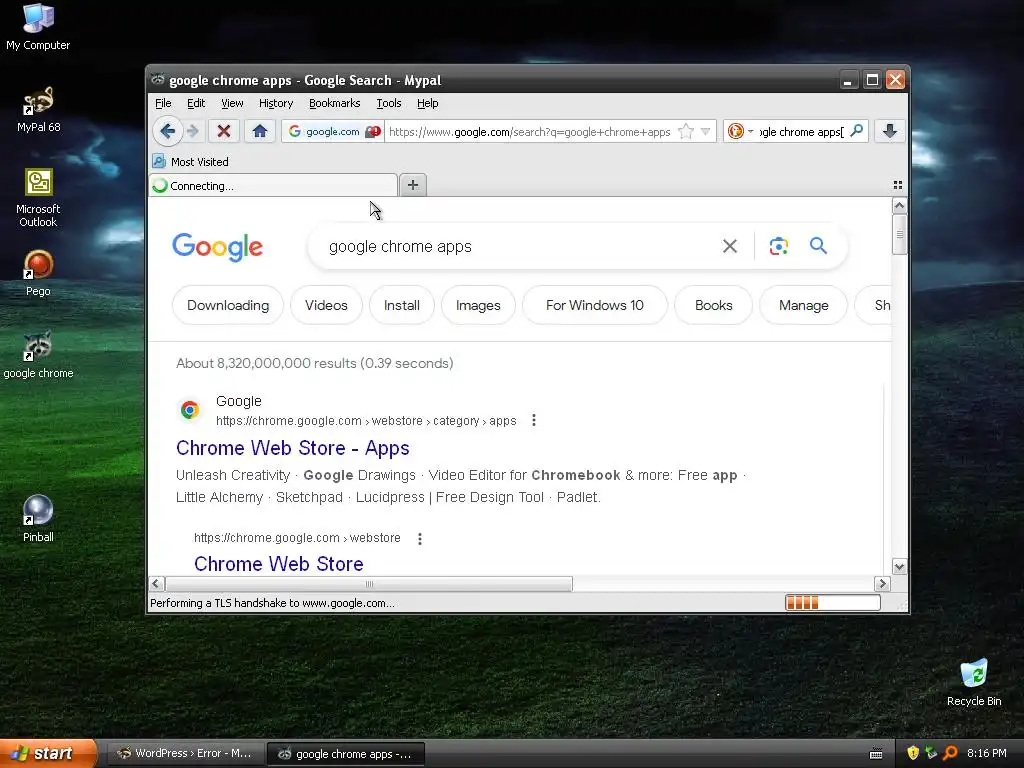Click the security shield tray icon

[x=913, y=753]
